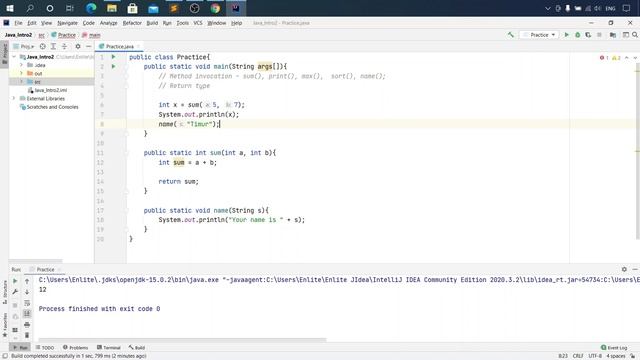Open the Practice run configuration dropdown

[540, 35]
